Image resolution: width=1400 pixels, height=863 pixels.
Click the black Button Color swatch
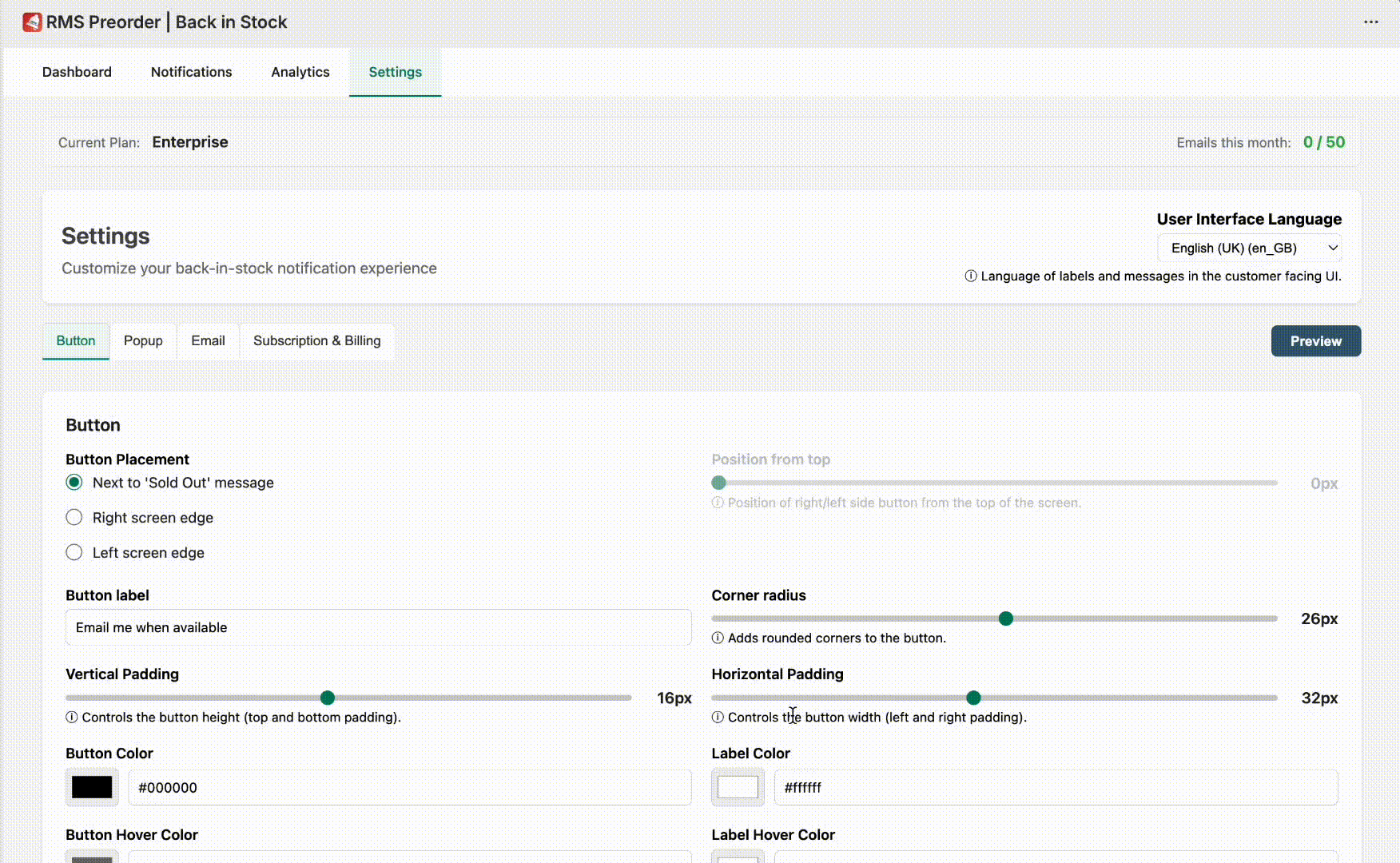point(92,788)
